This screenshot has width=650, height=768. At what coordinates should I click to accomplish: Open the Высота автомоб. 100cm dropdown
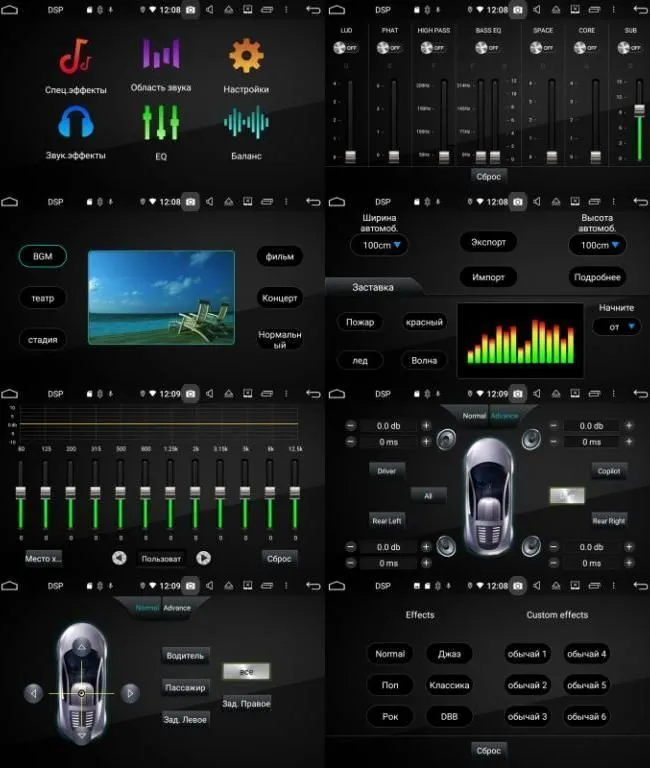click(597, 245)
